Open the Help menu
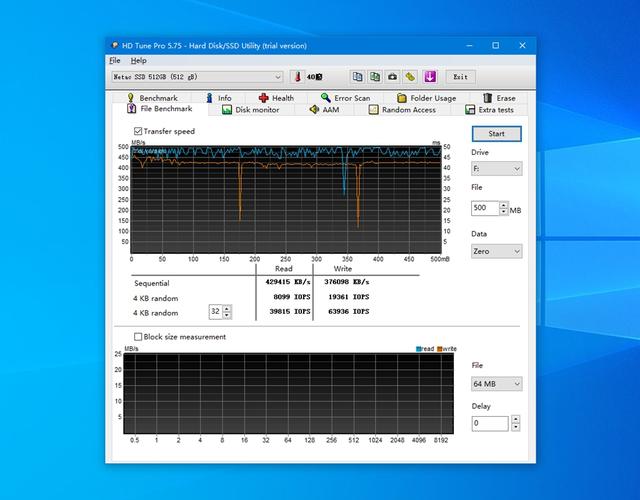 point(138,60)
